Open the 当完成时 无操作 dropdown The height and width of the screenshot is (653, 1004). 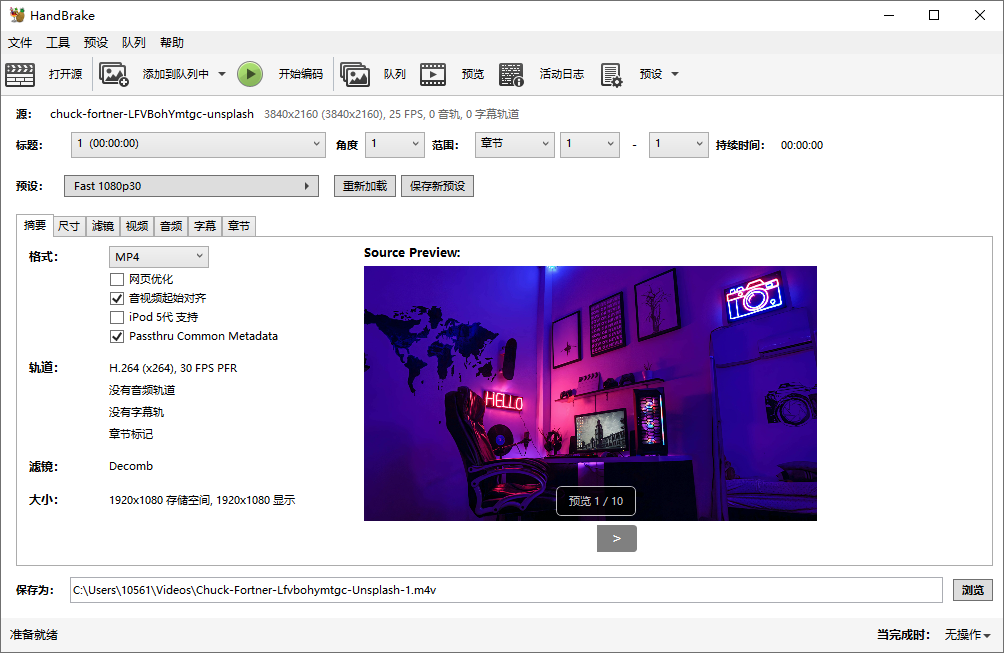(968, 634)
